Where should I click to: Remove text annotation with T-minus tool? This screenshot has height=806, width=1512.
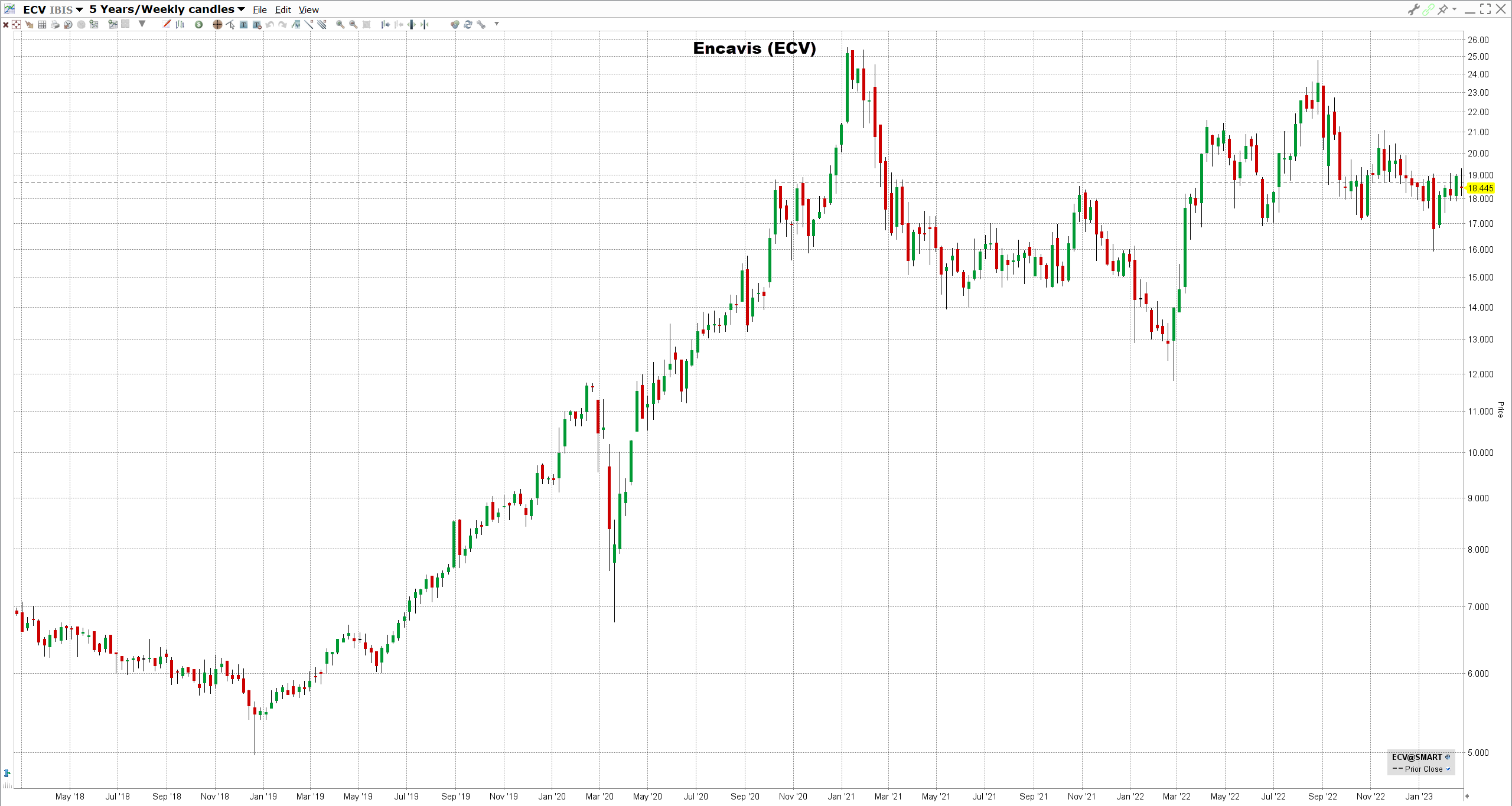coord(256,25)
